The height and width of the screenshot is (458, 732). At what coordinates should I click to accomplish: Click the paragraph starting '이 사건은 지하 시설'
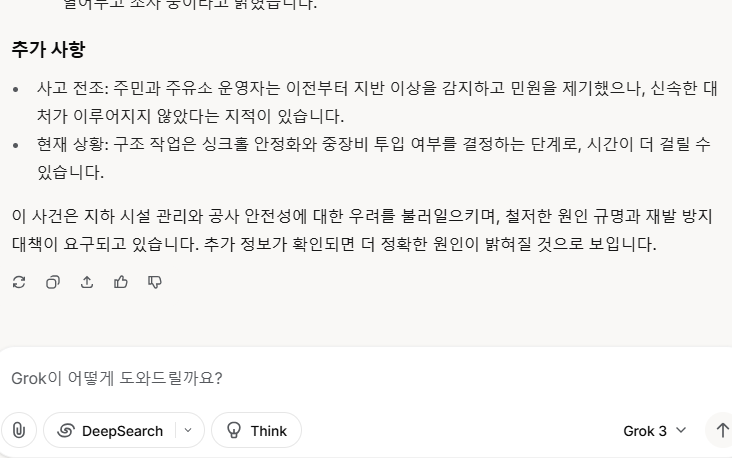[x=362, y=230]
